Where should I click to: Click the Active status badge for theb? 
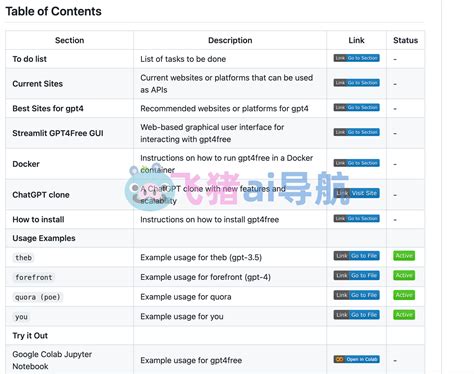404,256
